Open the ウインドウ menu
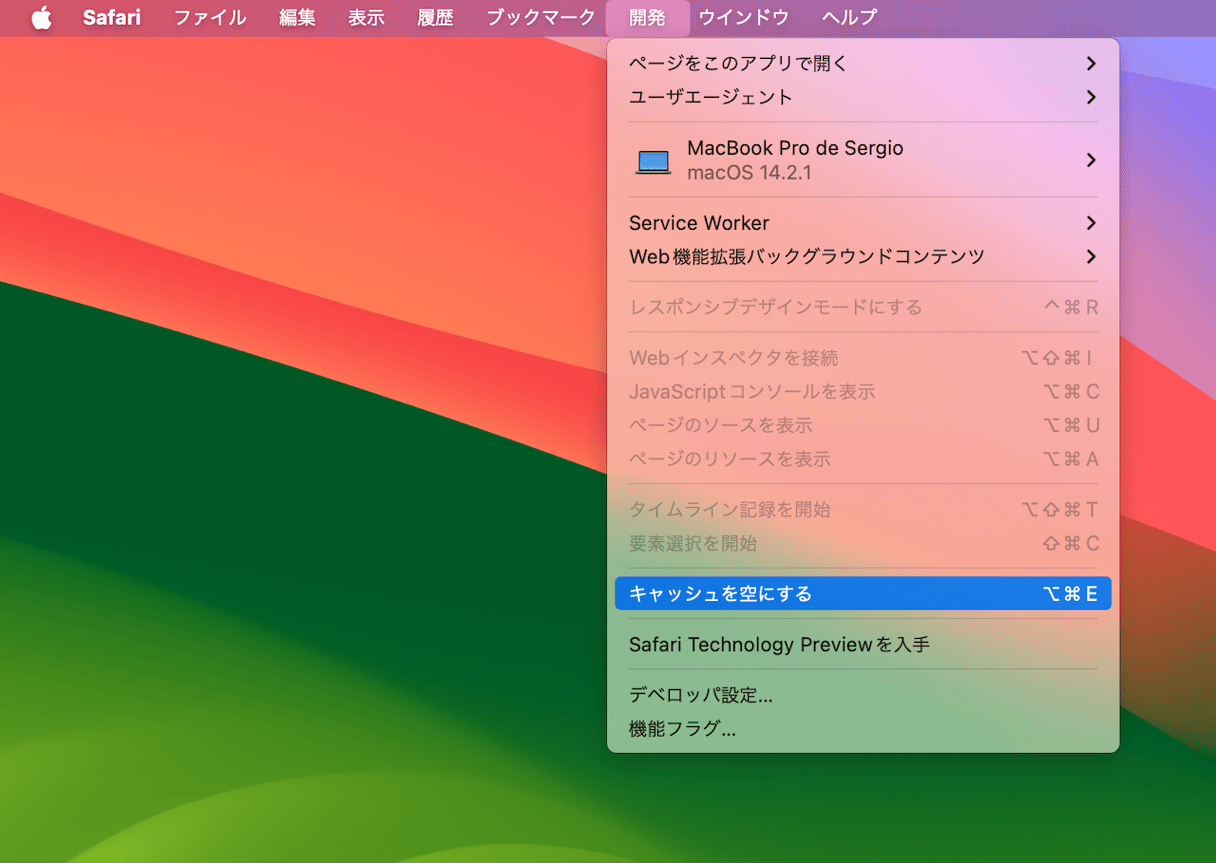 (x=743, y=18)
